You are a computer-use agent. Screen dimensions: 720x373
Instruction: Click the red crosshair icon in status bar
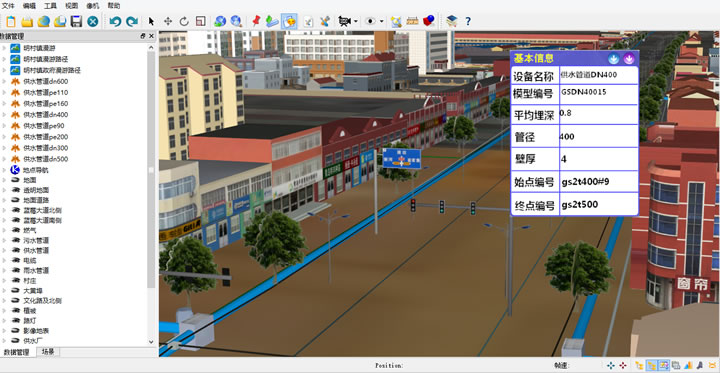(x=623, y=366)
